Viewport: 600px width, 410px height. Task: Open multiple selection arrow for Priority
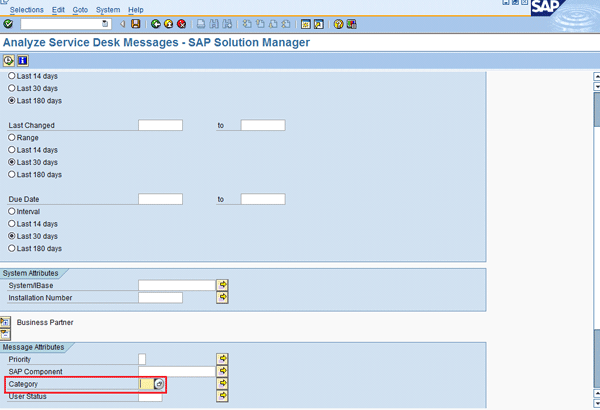(222, 359)
